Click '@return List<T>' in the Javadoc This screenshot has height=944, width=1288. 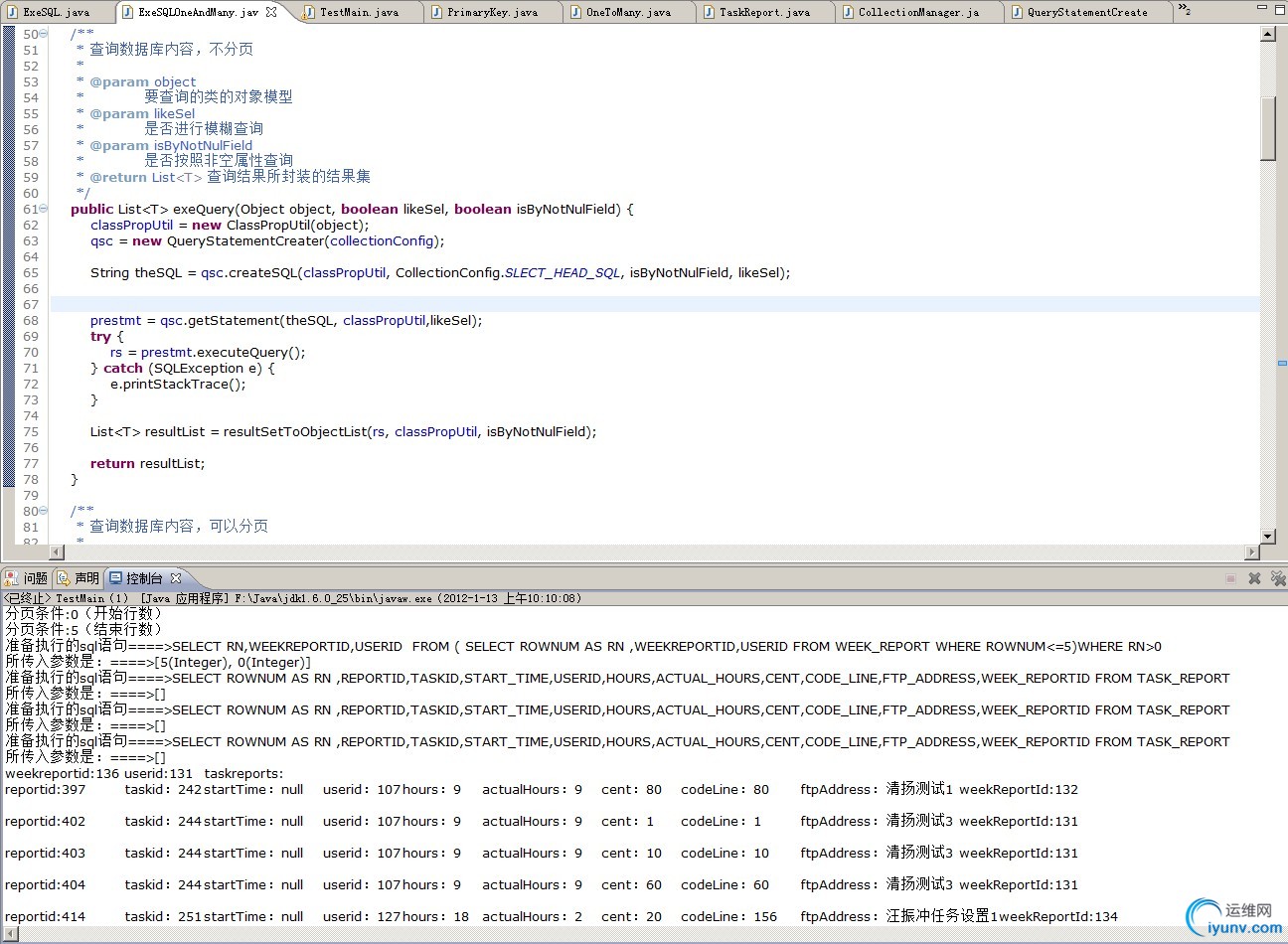[x=146, y=177]
